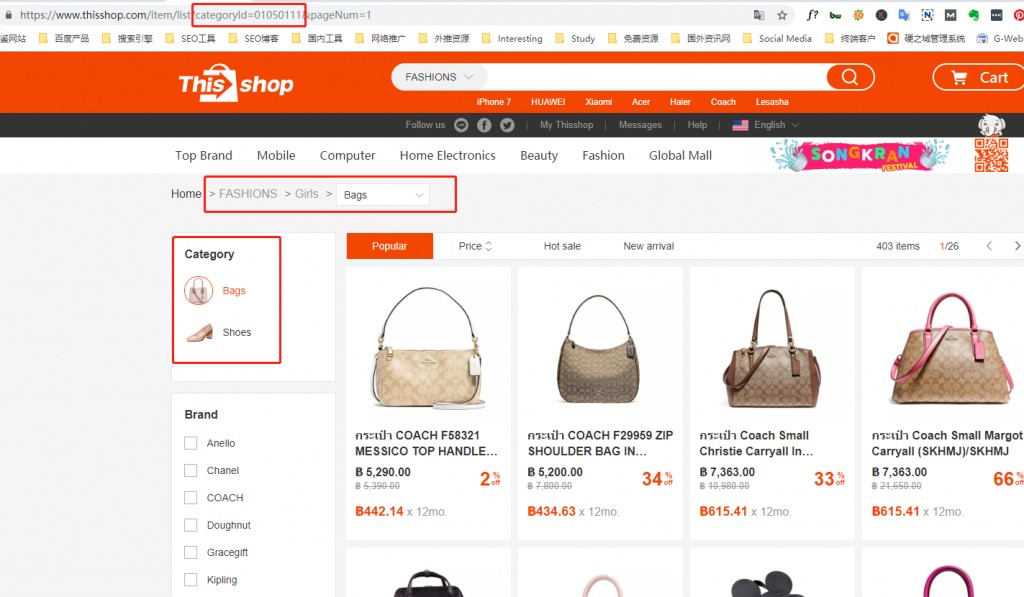
Task: Open the f? font finder extension
Action: point(812,15)
